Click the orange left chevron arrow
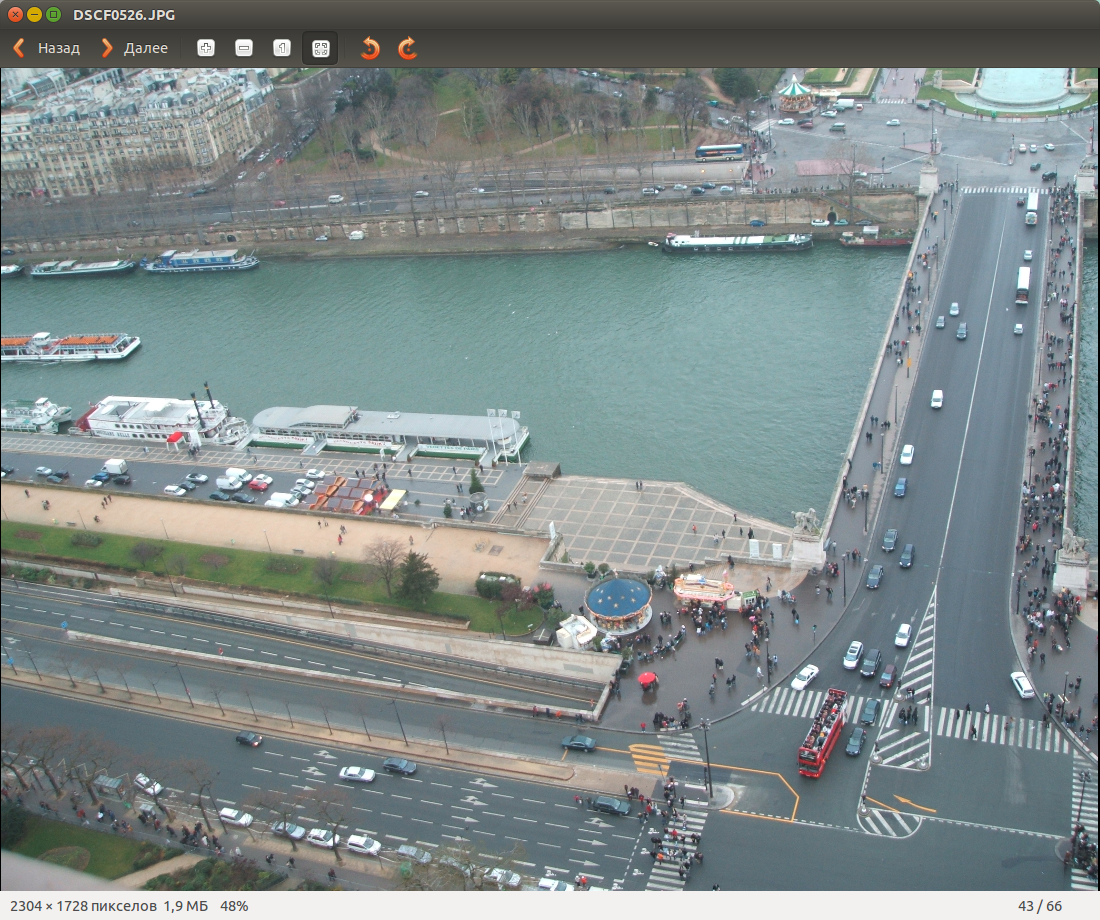This screenshot has height=920, width=1100. 19,48
